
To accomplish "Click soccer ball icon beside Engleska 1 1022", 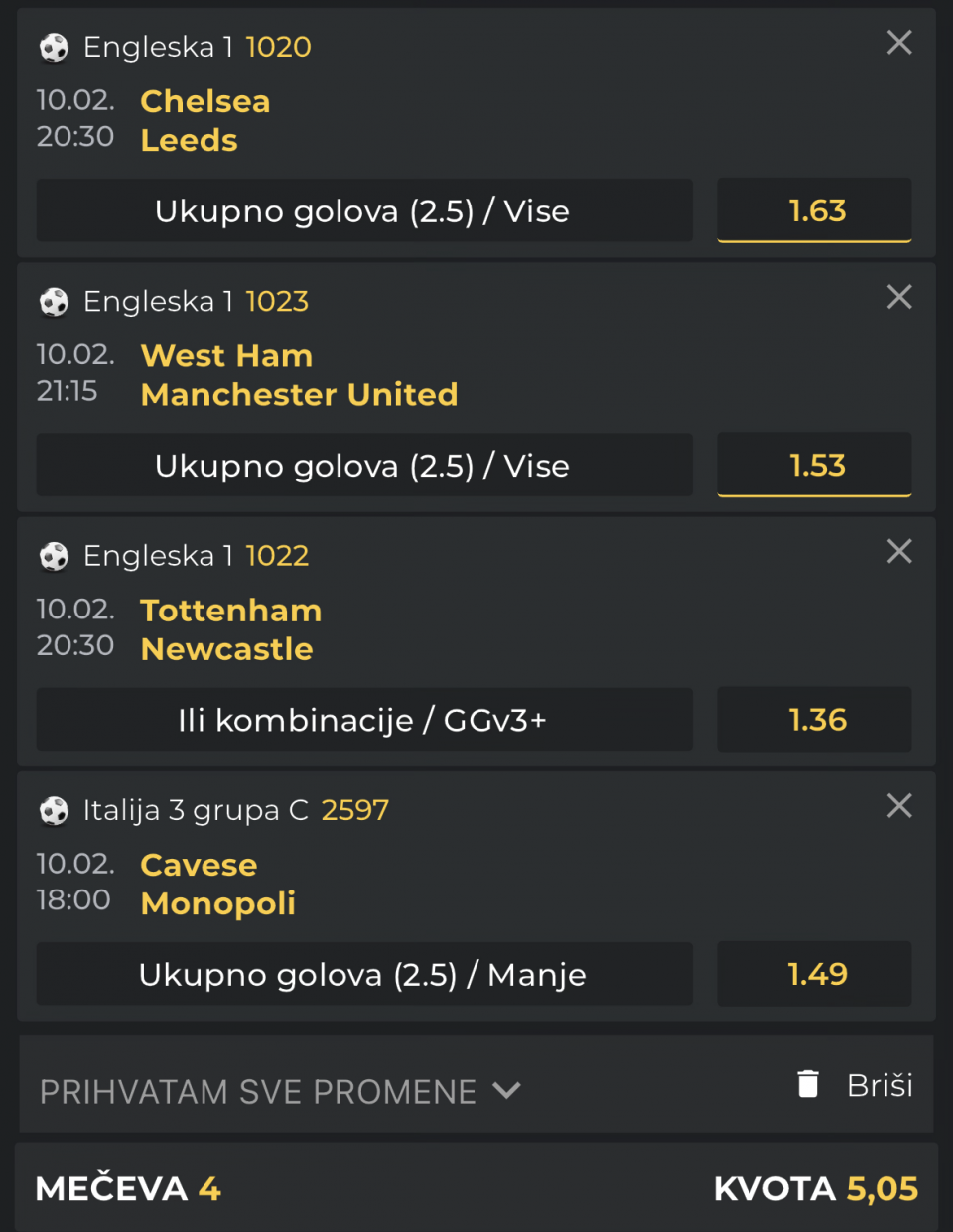I will tap(54, 557).
